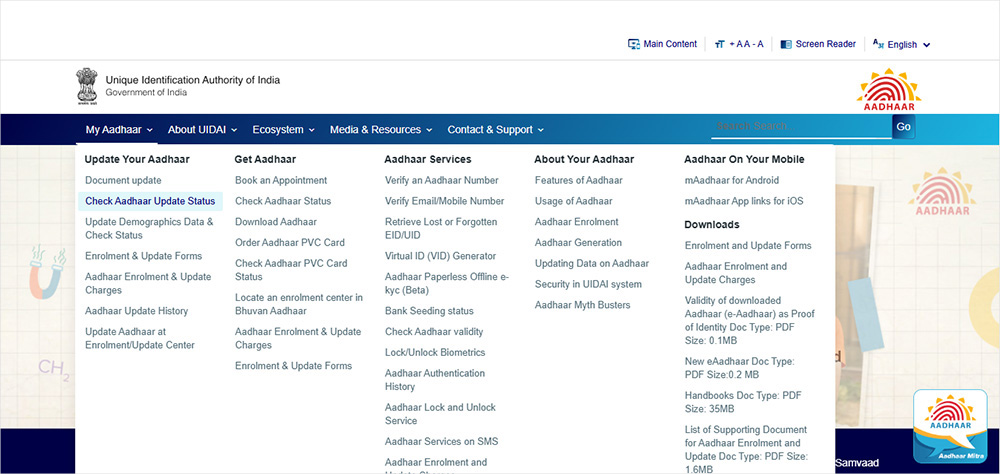The width and height of the screenshot is (1000, 474).
Task: Go to mAadhaar for Android
Action: (731, 180)
